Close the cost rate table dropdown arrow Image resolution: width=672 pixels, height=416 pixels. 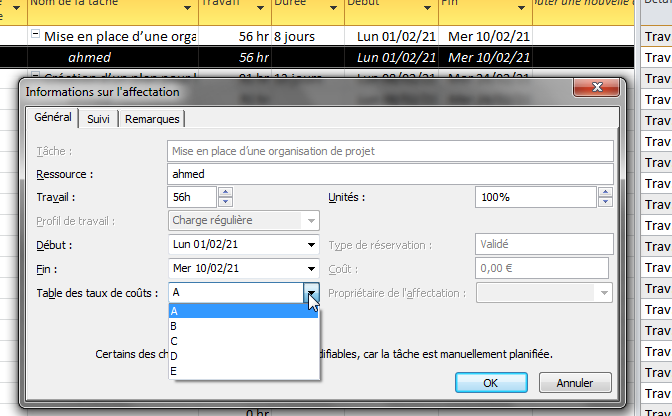point(312,293)
